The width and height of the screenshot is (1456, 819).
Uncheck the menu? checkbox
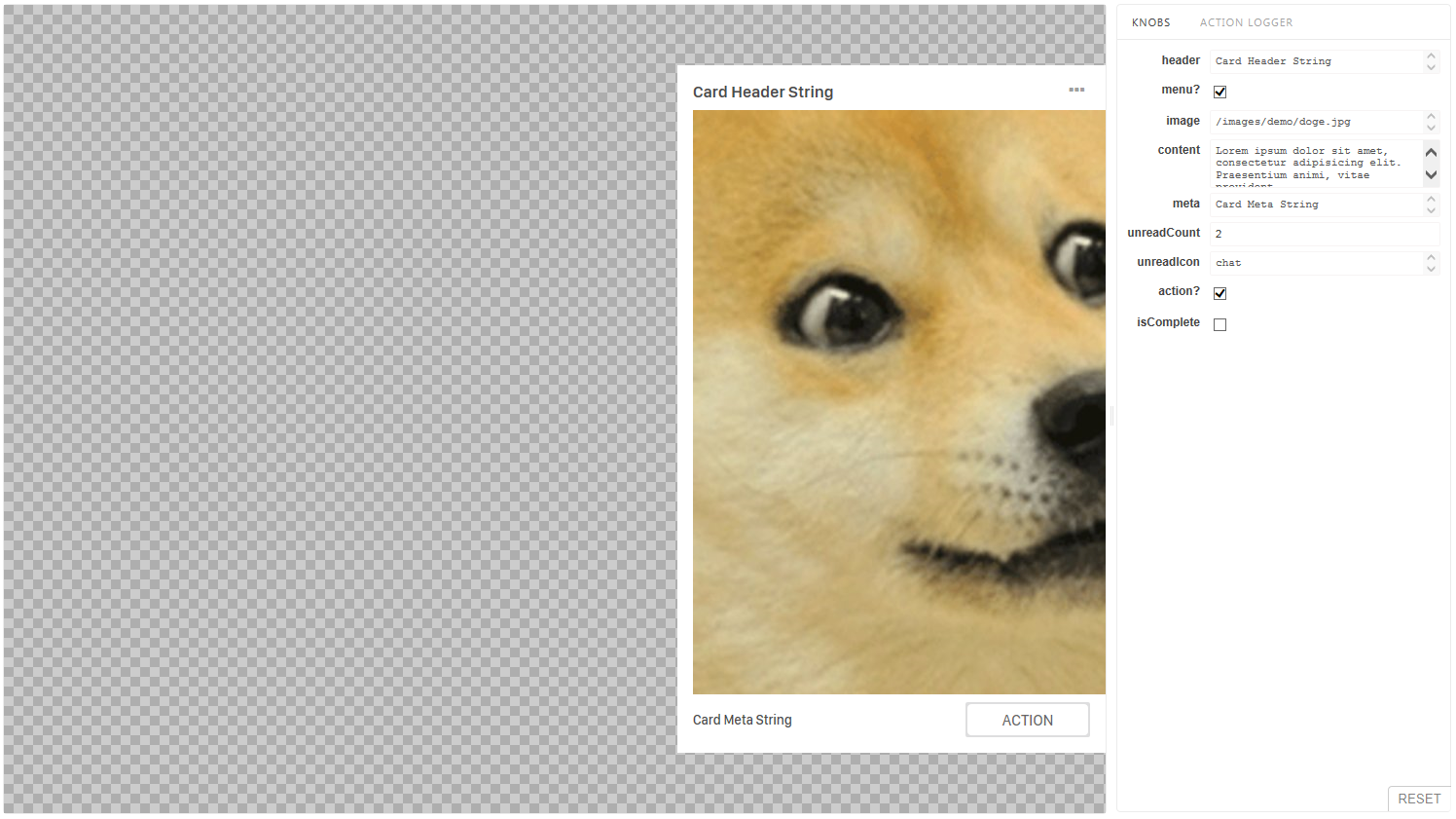point(1219,92)
